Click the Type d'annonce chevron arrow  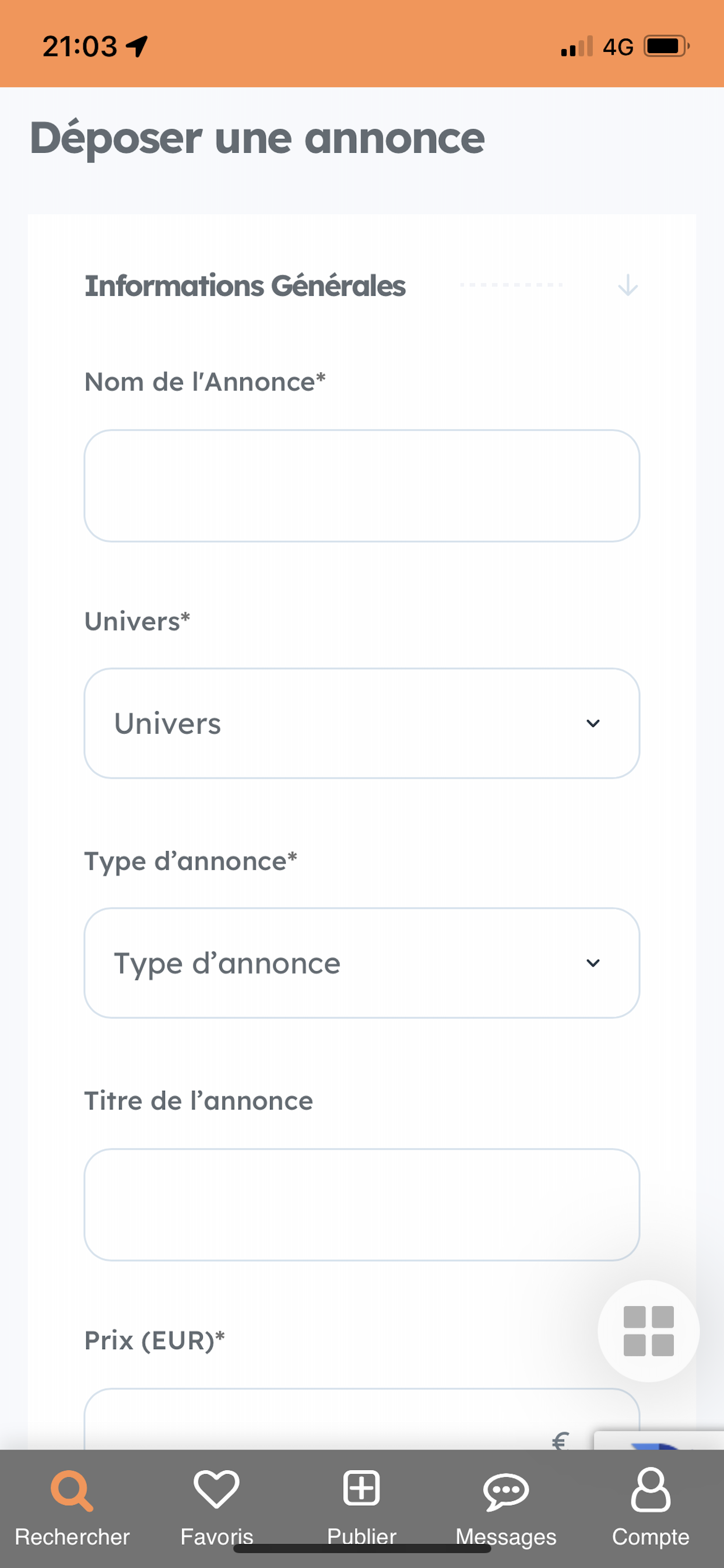(593, 963)
